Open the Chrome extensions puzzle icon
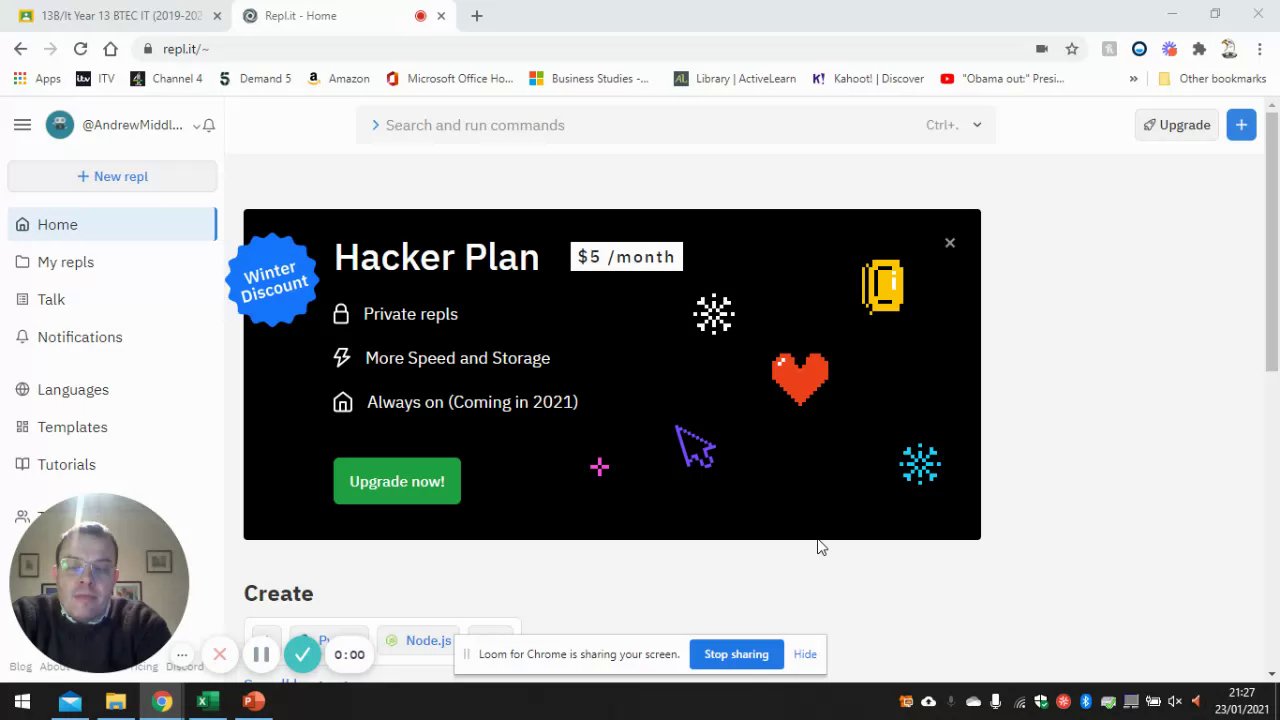 click(x=1199, y=48)
